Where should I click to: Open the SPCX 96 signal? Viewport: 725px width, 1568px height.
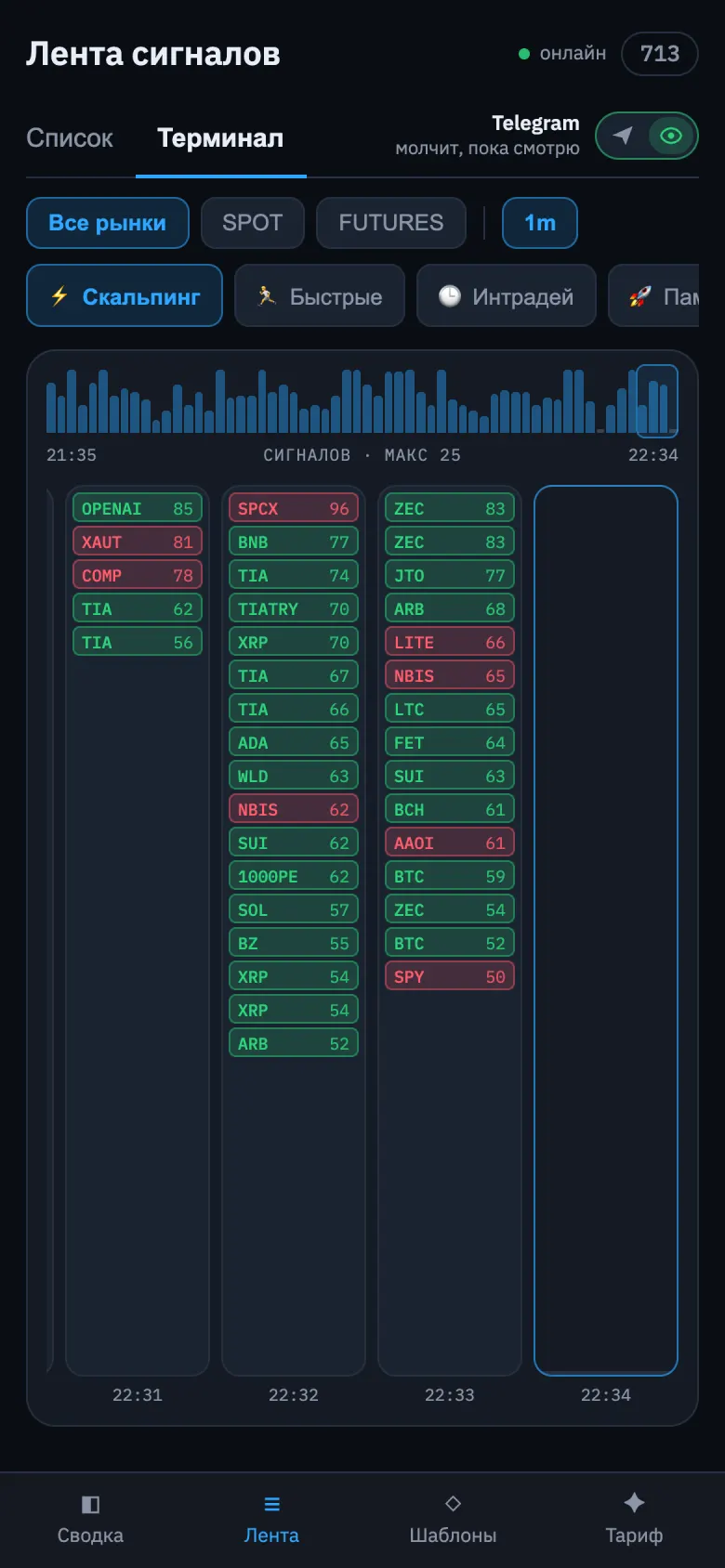point(294,508)
